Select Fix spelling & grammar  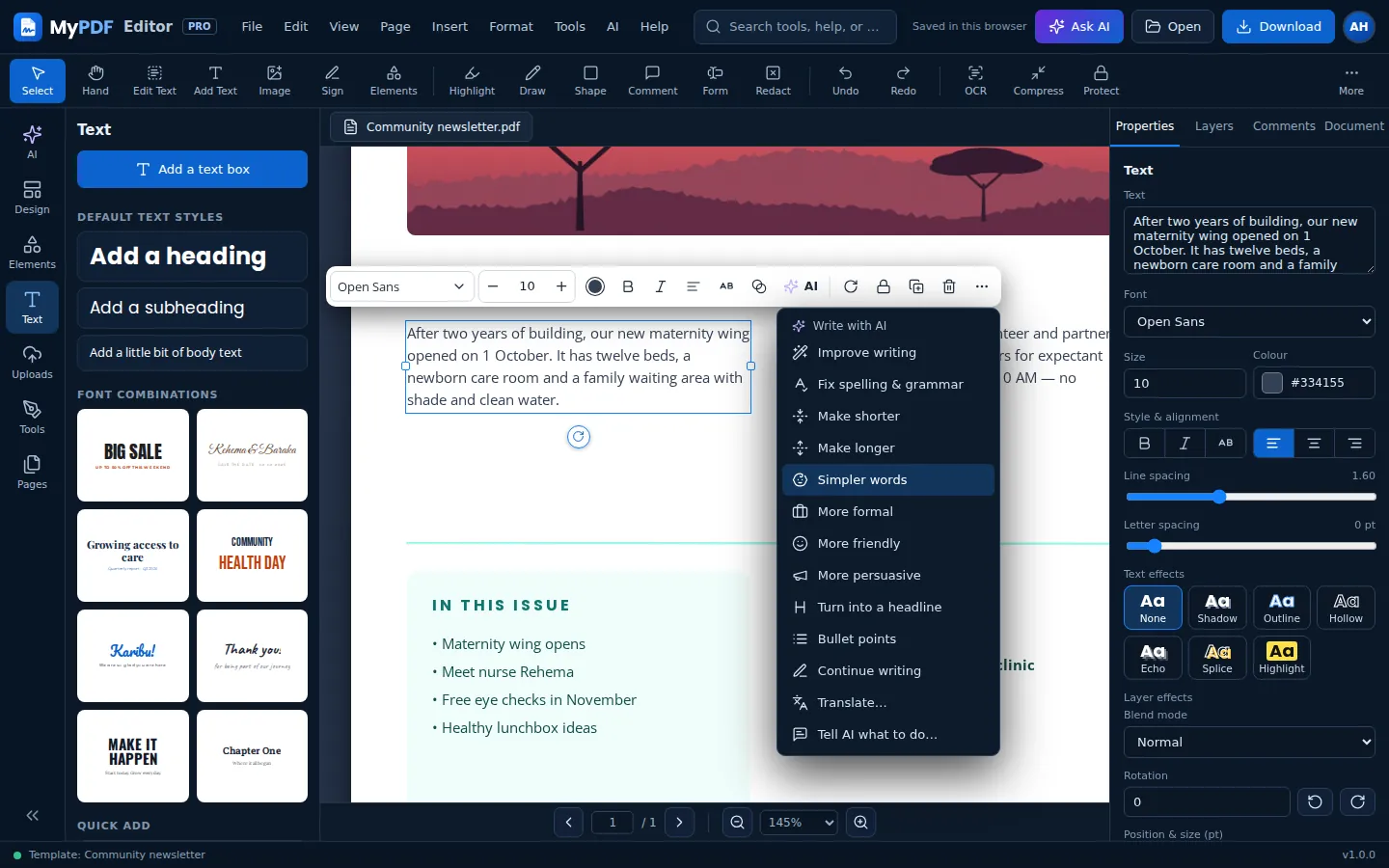coord(888,384)
